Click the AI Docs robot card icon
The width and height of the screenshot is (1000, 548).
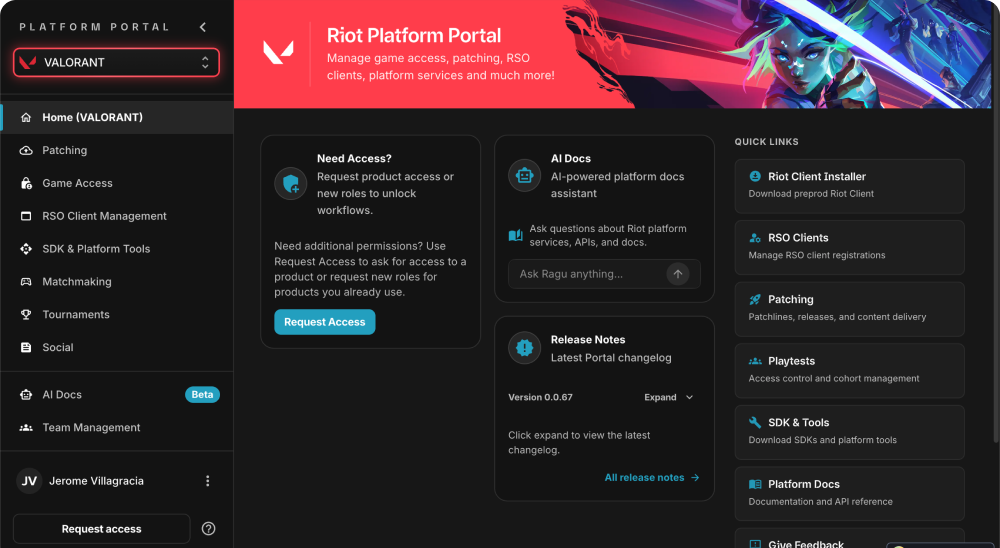tap(524, 175)
